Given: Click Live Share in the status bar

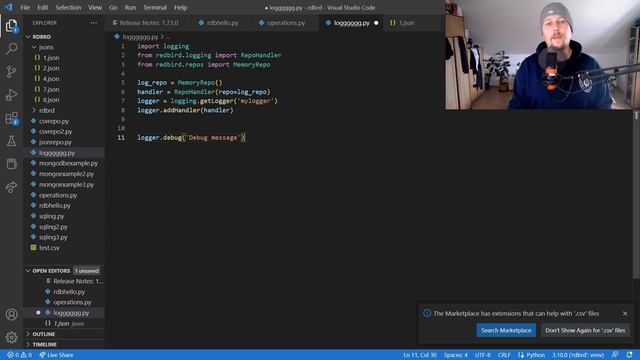Looking at the screenshot, I should click(x=56, y=355).
